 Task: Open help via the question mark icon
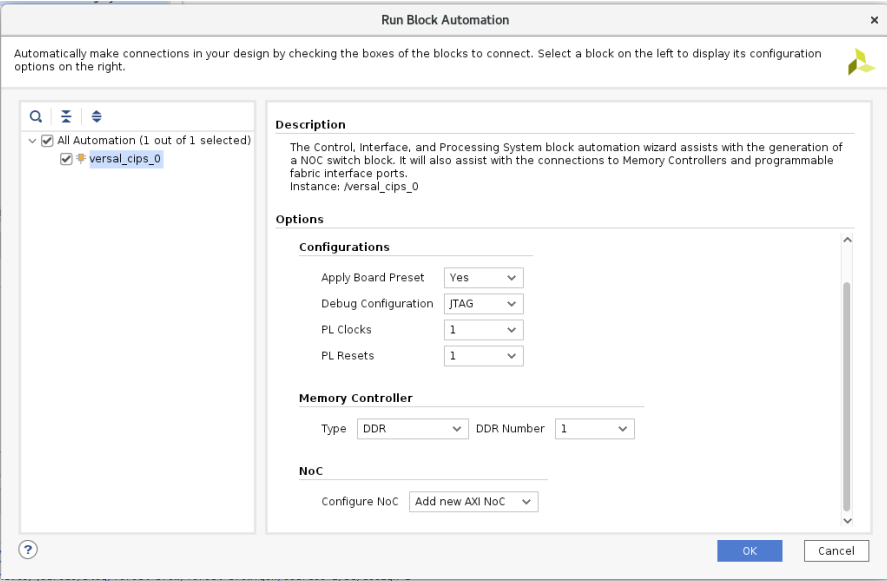pos(28,549)
